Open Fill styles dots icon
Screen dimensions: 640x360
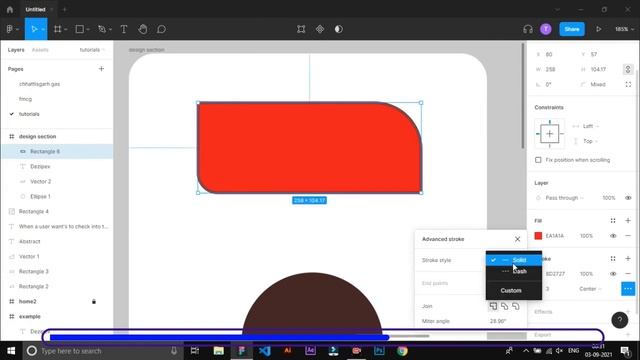613,220
